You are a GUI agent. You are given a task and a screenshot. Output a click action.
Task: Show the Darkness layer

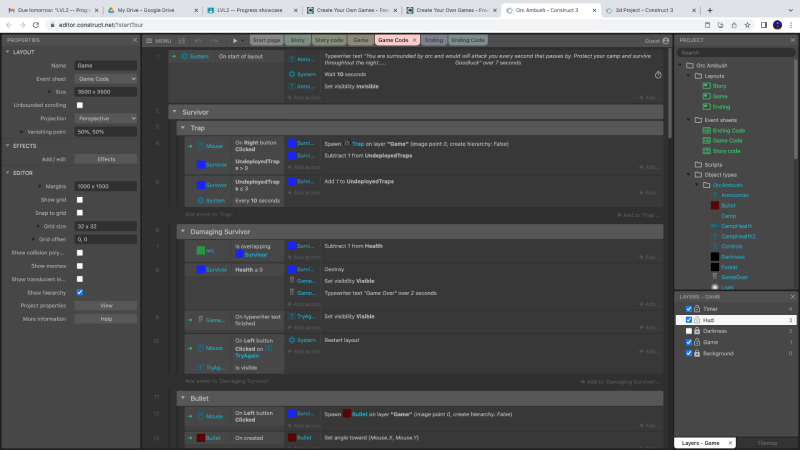(688, 331)
